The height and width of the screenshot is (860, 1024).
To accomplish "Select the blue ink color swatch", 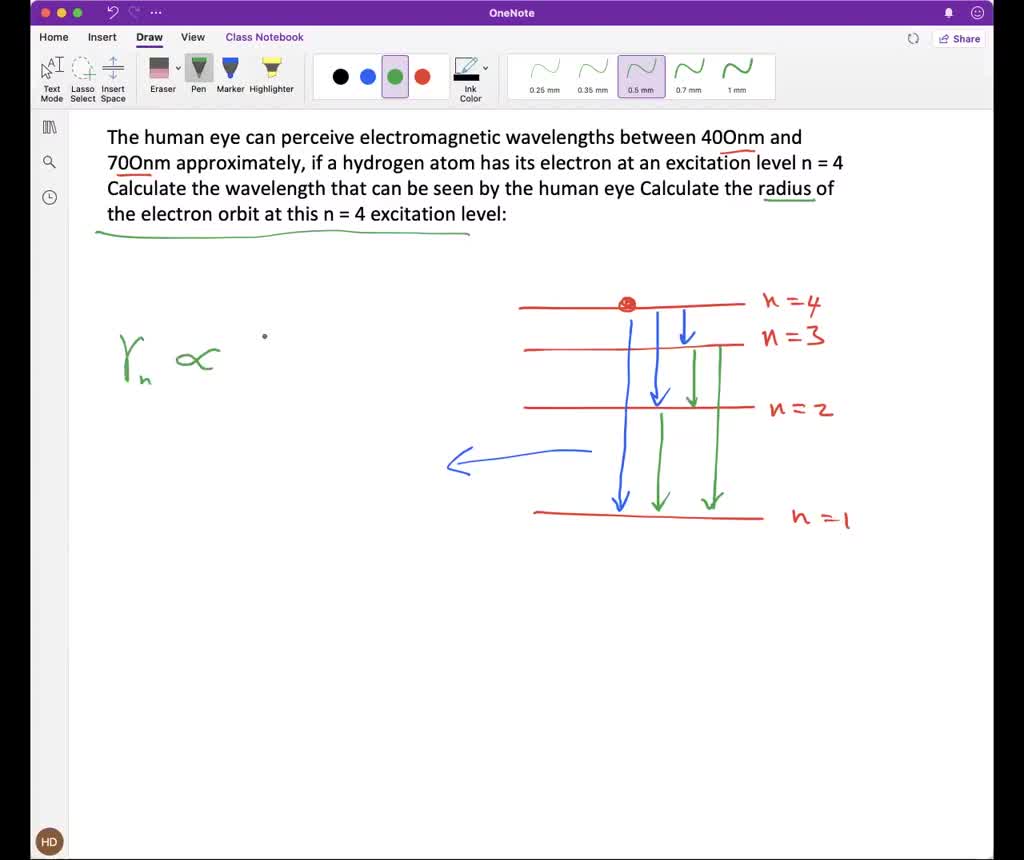I will click(368, 77).
